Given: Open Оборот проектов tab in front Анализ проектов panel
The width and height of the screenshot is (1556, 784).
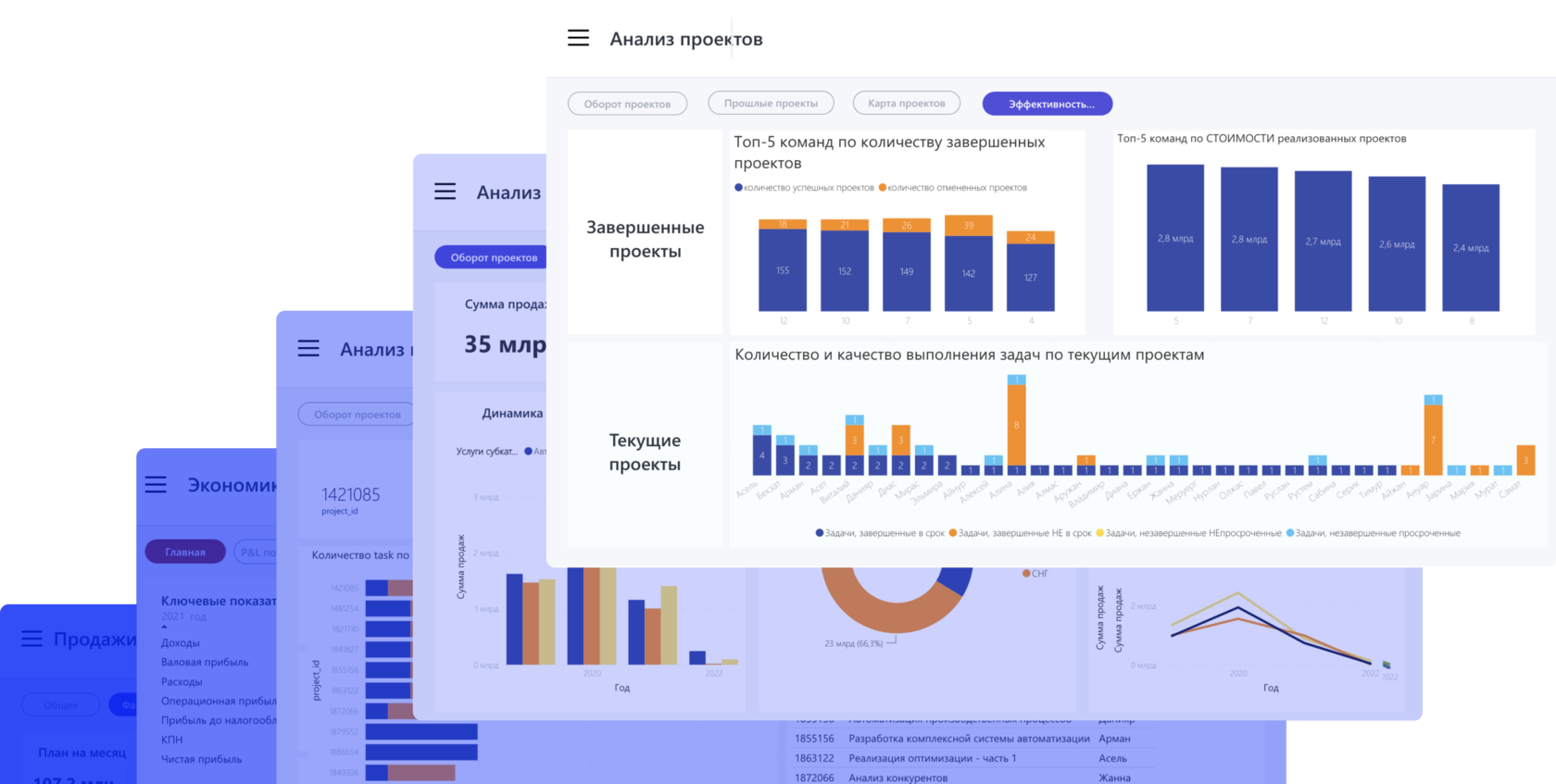Looking at the screenshot, I should pos(627,104).
